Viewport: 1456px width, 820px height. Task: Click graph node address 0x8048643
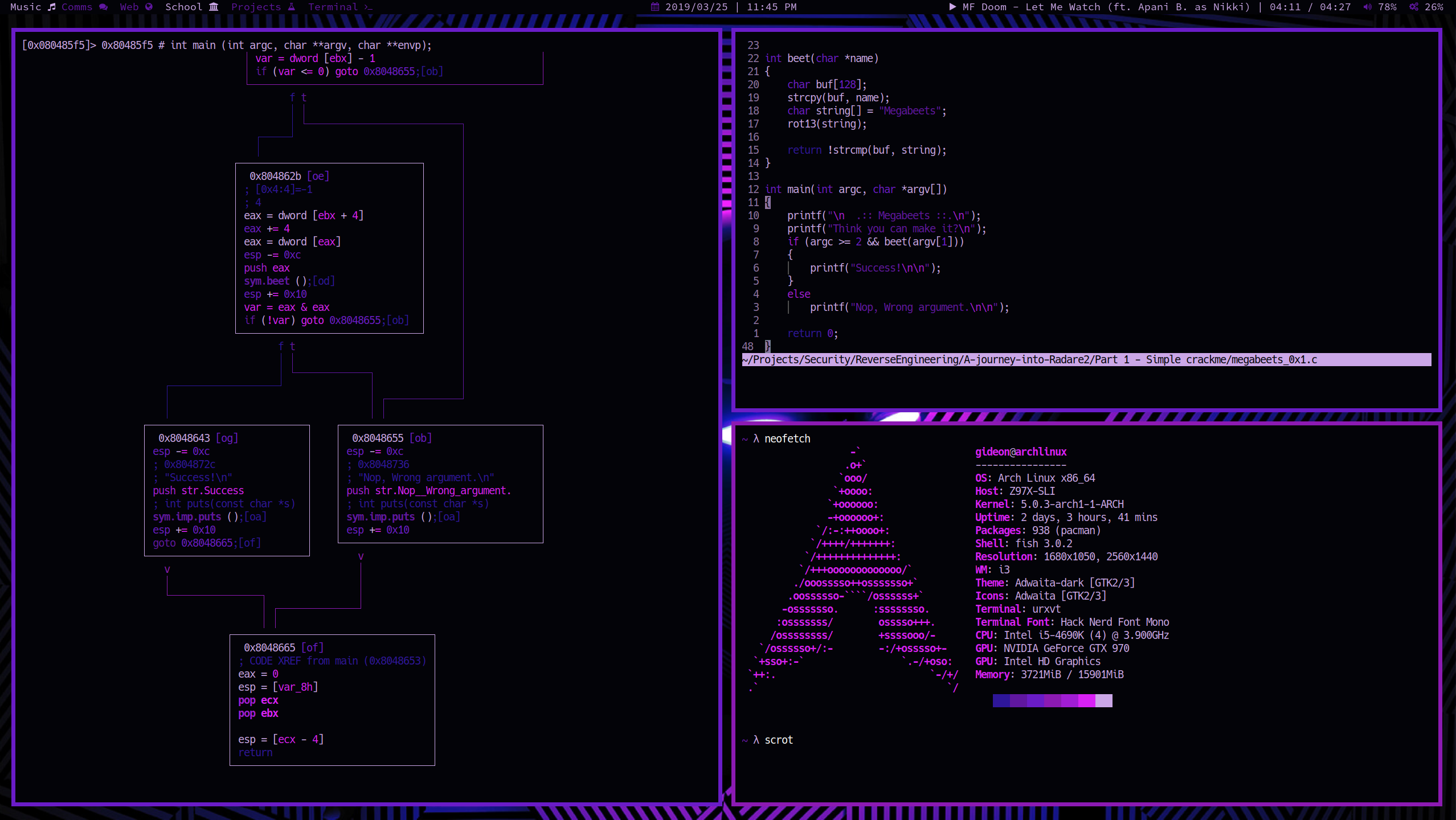pyautogui.click(x=184, y=438)
